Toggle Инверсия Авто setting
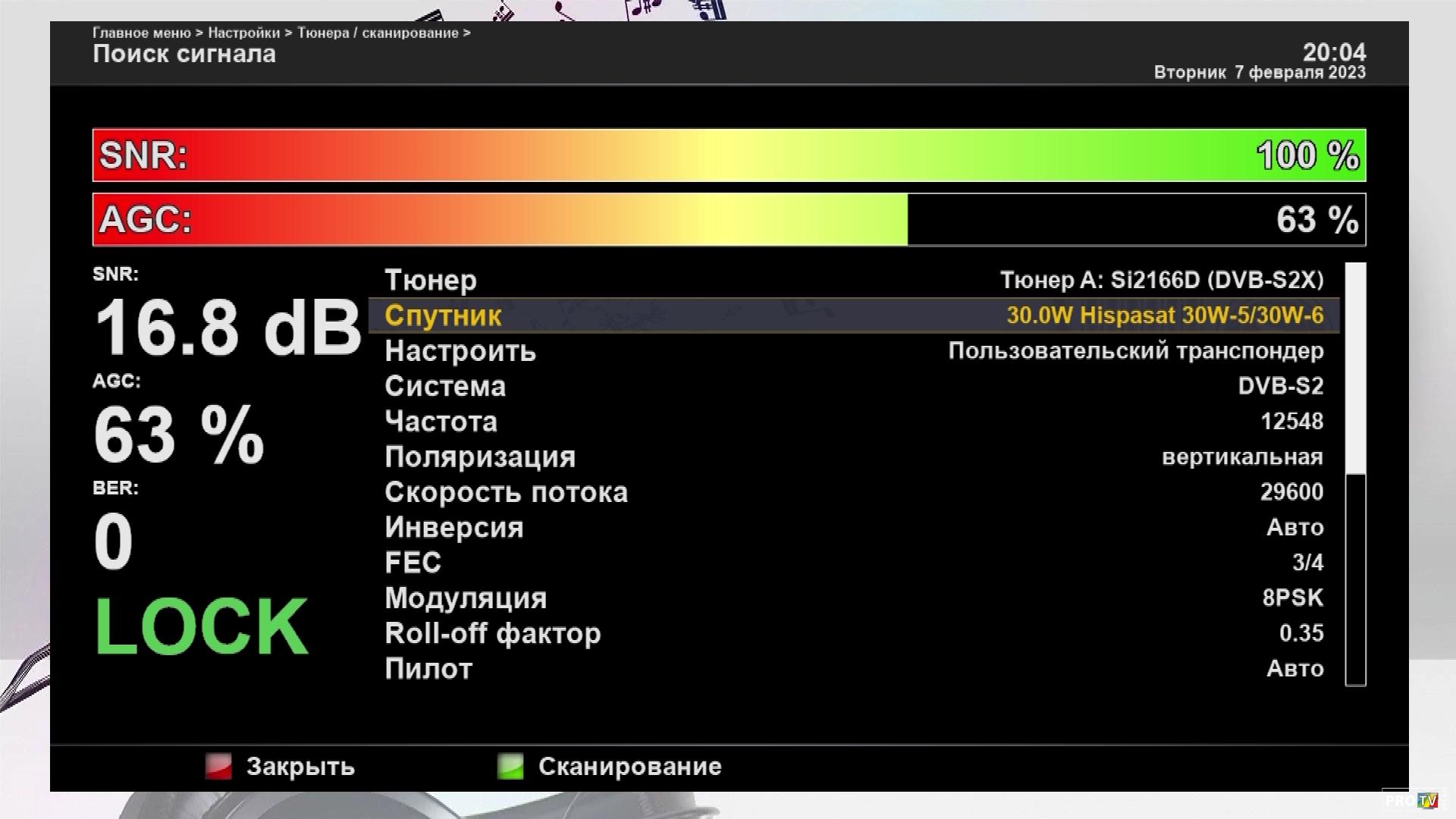Screen dimensions: 1456x819 pos(1294,528)
